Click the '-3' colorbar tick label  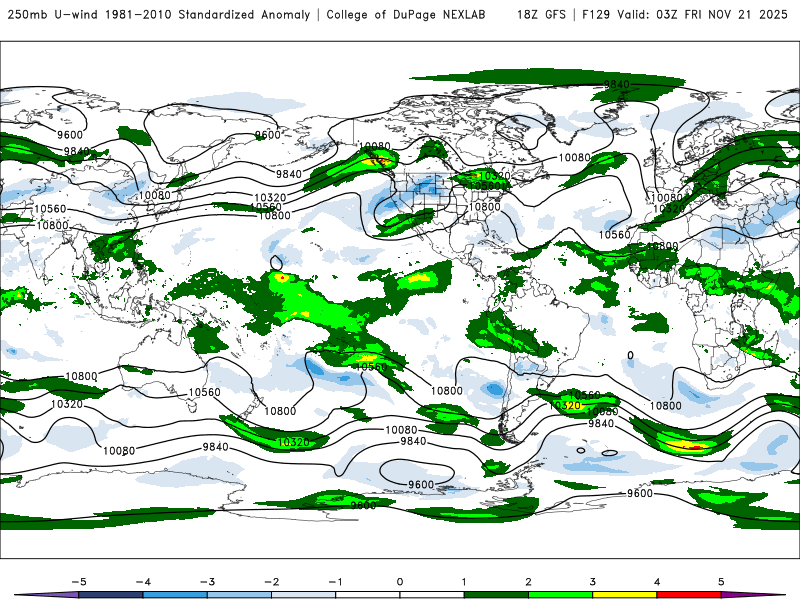[207, 582]
